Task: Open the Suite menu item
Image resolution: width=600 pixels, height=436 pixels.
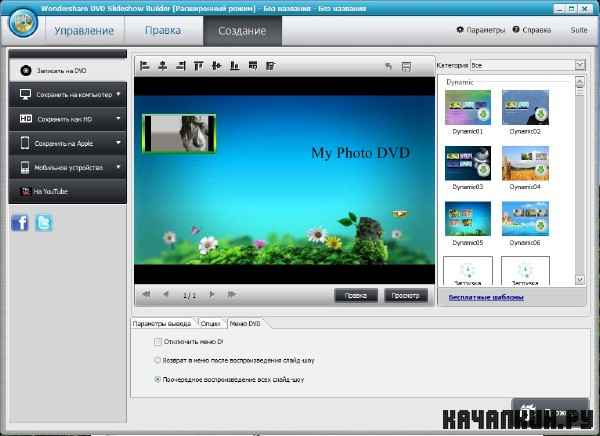Action: point(579,29)
